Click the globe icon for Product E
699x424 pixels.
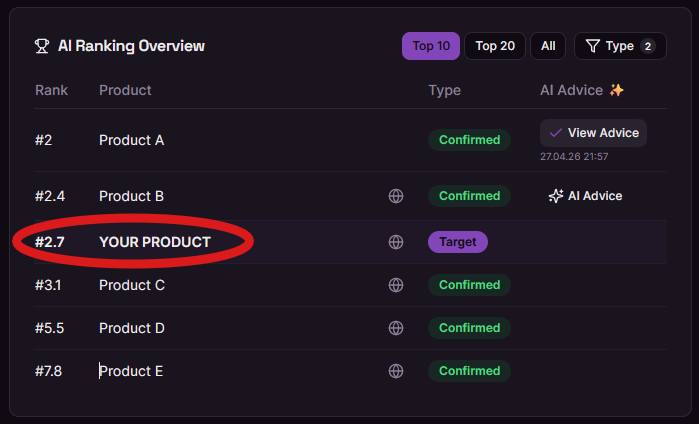pyautogui.click(x=396, y=371)
